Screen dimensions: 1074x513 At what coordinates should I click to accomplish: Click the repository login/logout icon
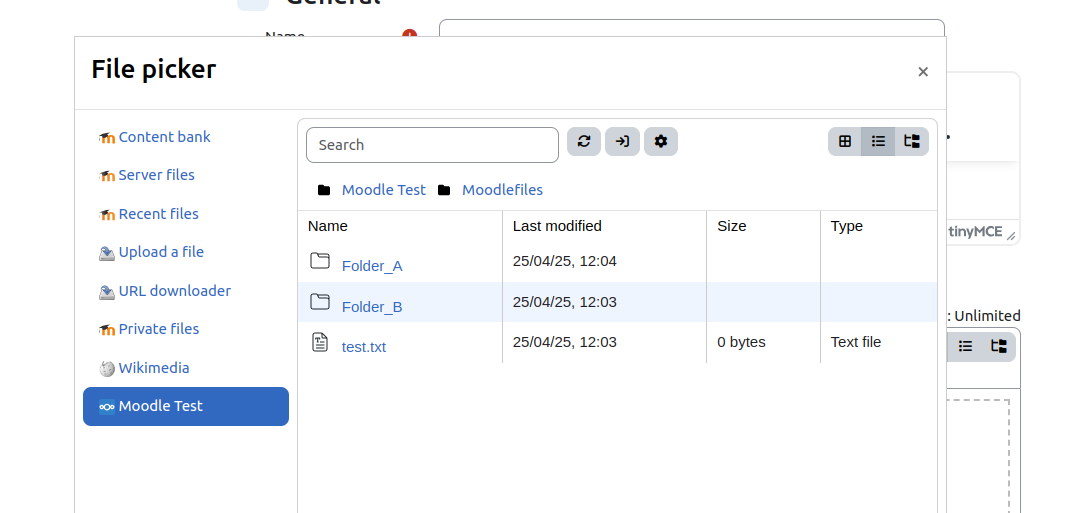tap(622, 141)
